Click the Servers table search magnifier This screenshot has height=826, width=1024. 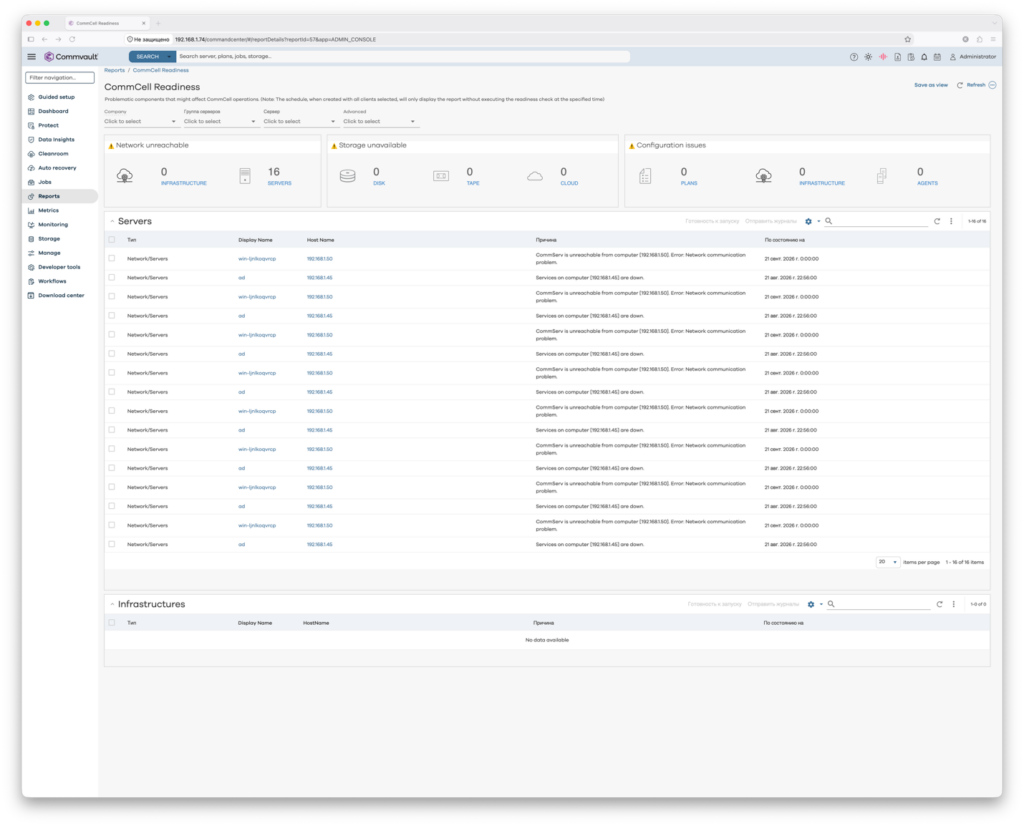point(829,221)
